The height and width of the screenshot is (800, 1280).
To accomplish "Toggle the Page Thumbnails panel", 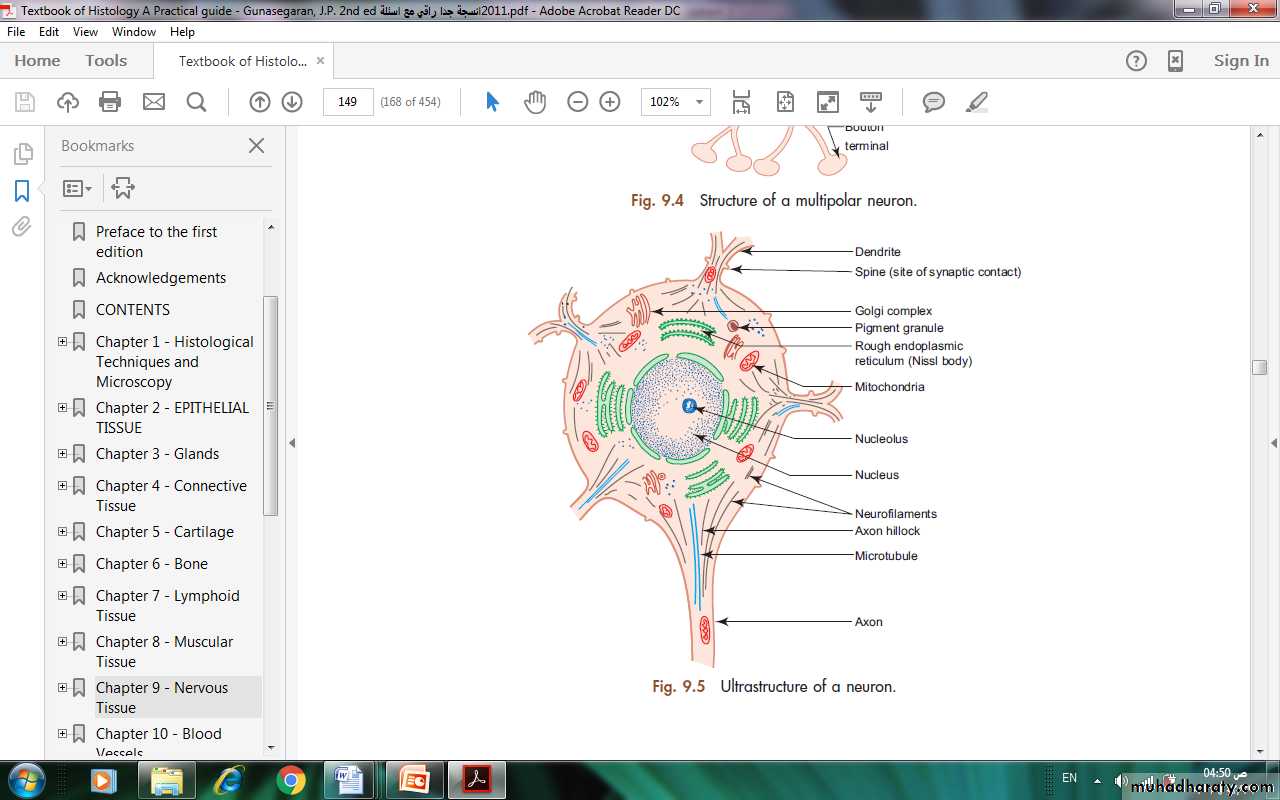I will (22, 154).
